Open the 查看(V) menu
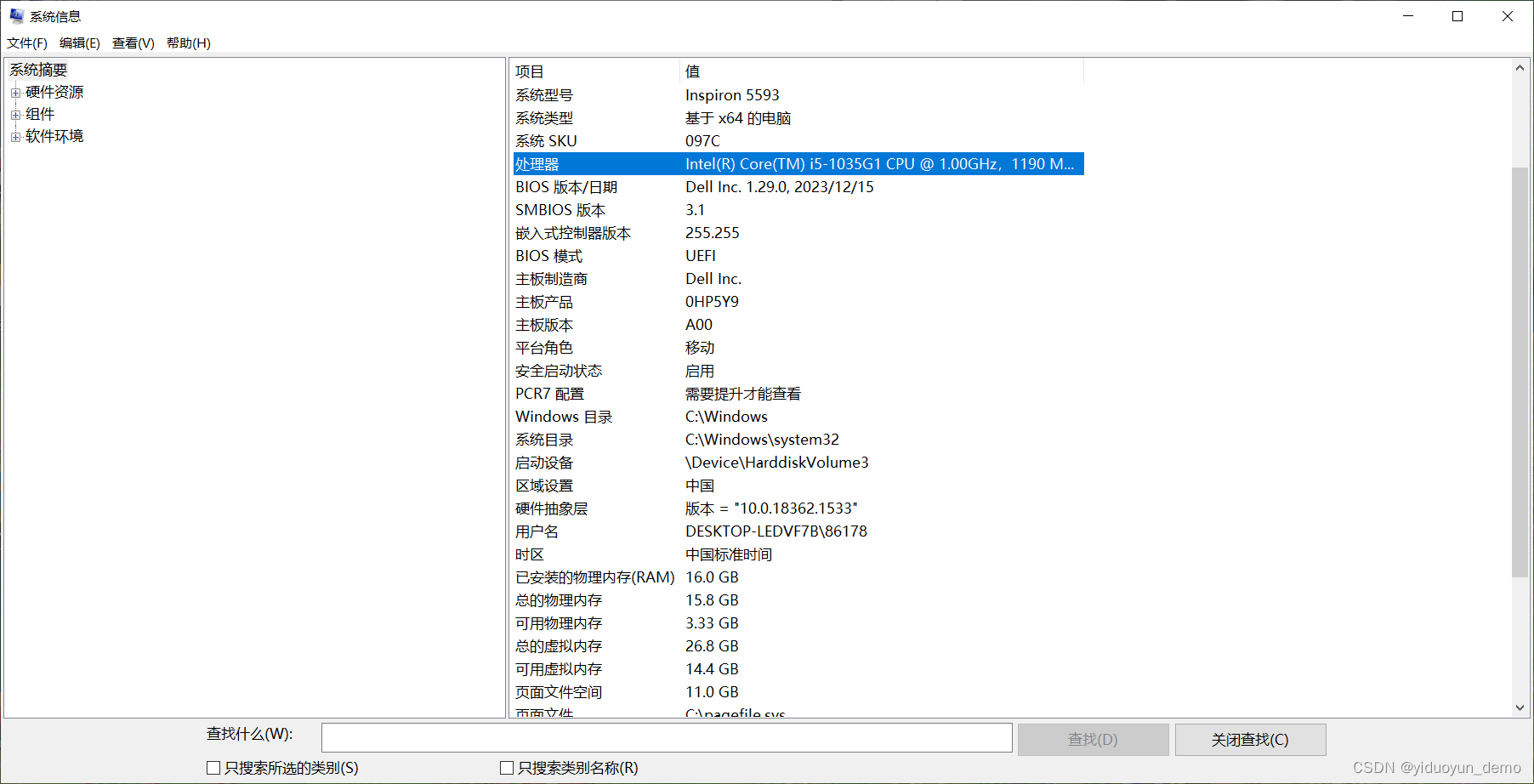Viewport: 1534px width, 784px height. (134, 43)
